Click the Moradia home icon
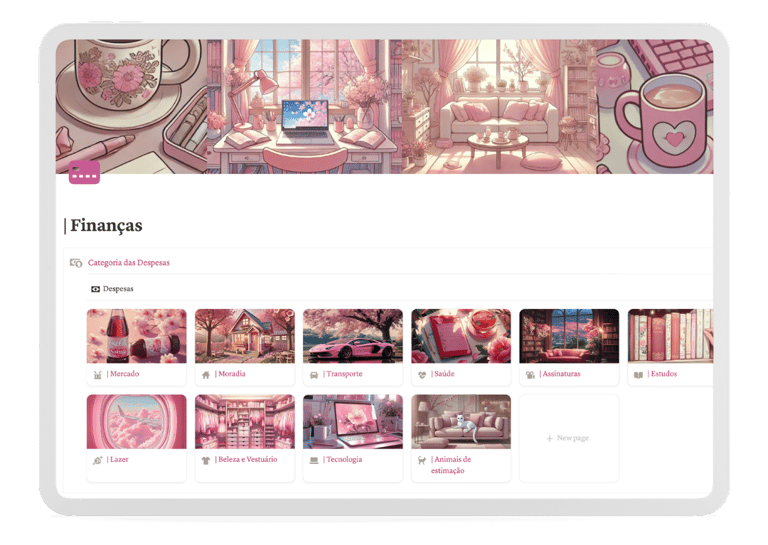Screen dimensions: 768x545 (206, 375)
